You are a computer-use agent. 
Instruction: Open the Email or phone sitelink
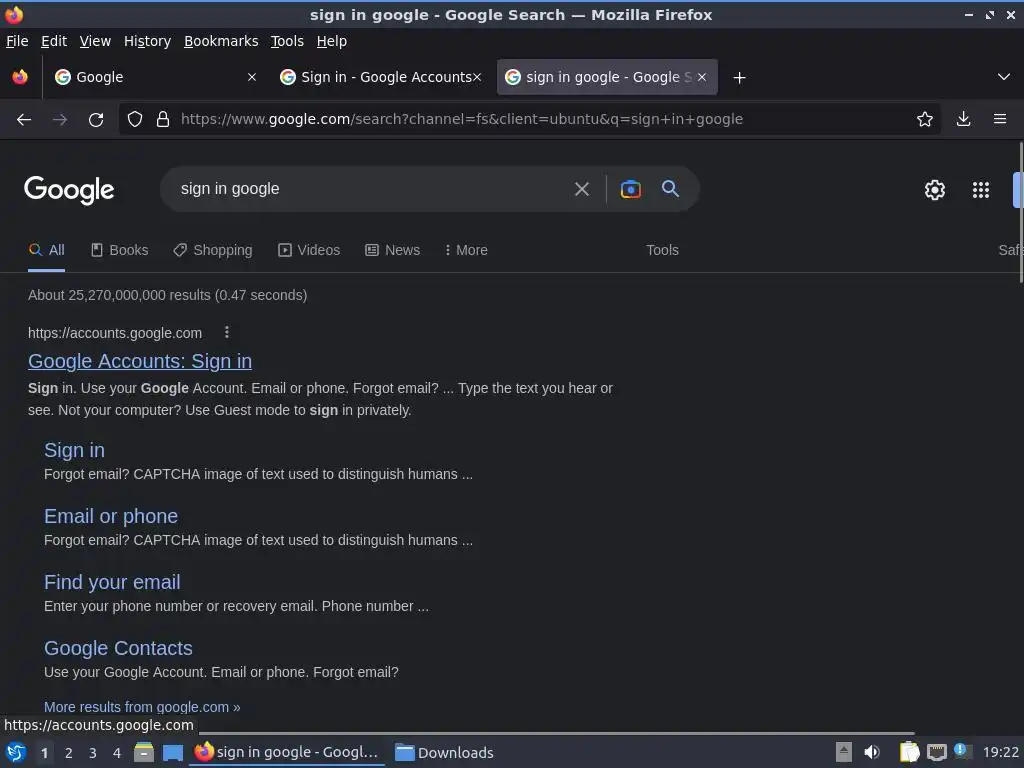click(111, 516)
